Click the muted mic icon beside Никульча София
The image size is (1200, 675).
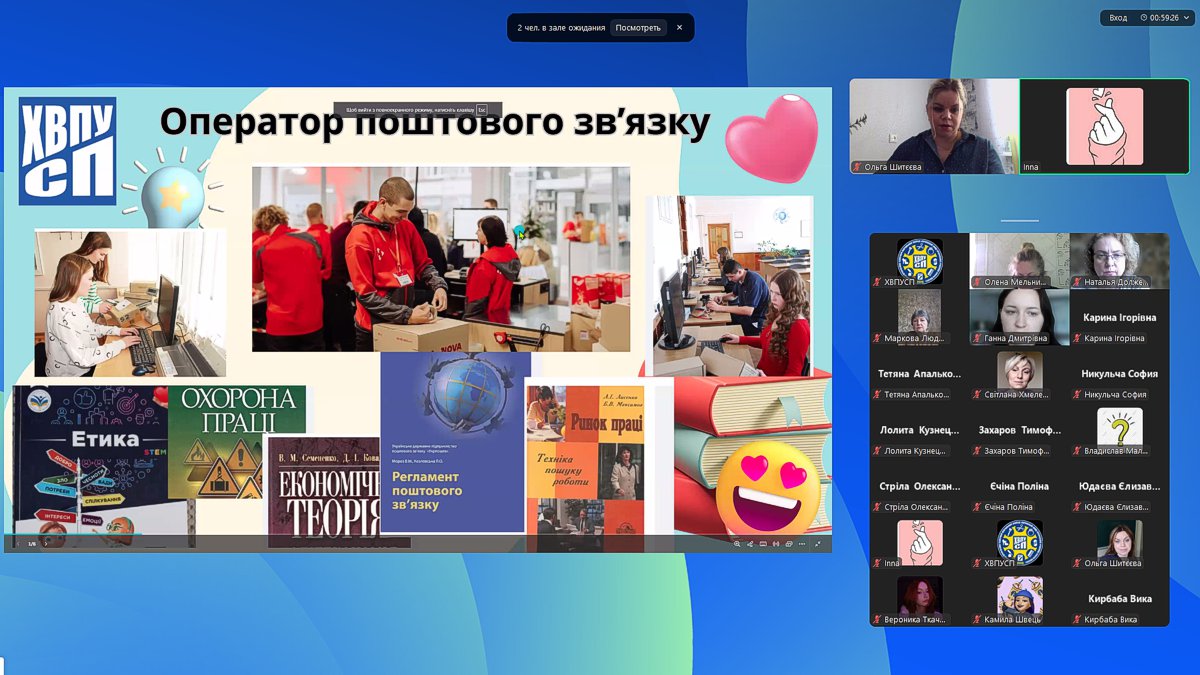tap(1078, 394)
